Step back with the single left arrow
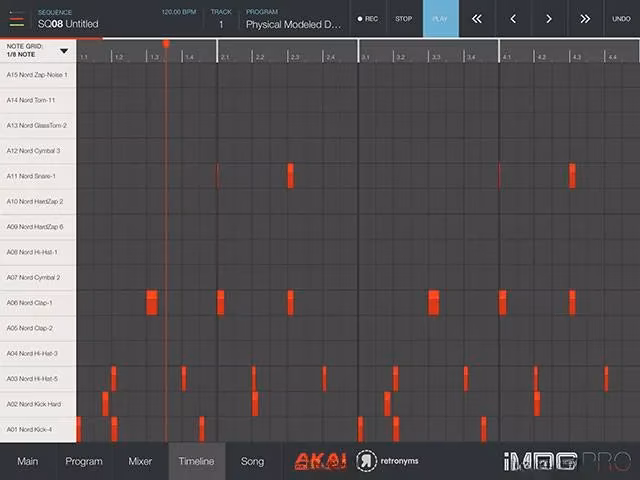 (513, 19)
